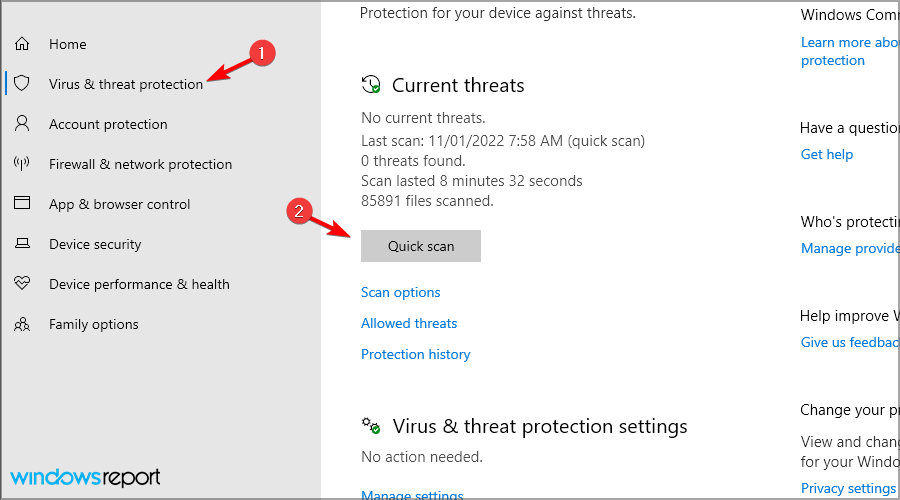Image resolution: width=900 pixels, height=500 pixels.
Task: Click the App & browser control window icon
Action: point(22,204)
